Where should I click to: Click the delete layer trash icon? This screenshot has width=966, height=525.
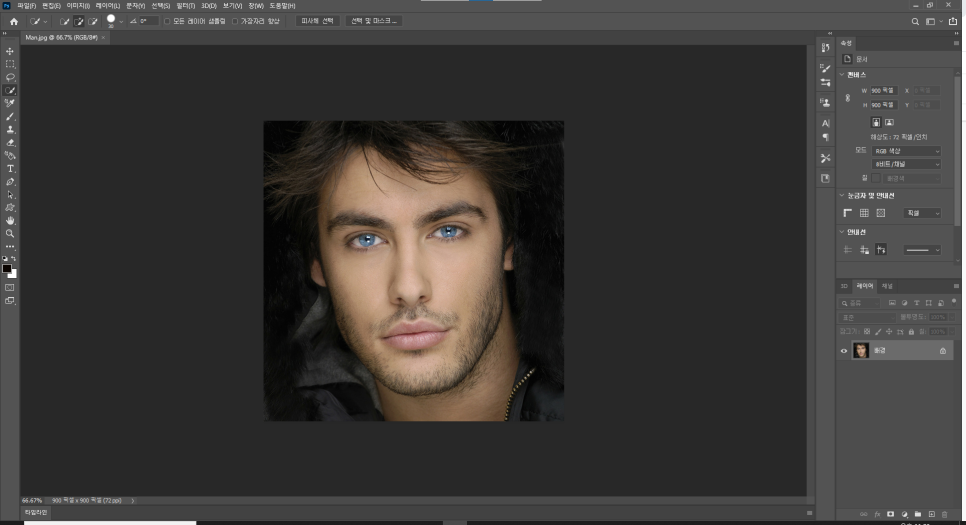click(944, 514)
